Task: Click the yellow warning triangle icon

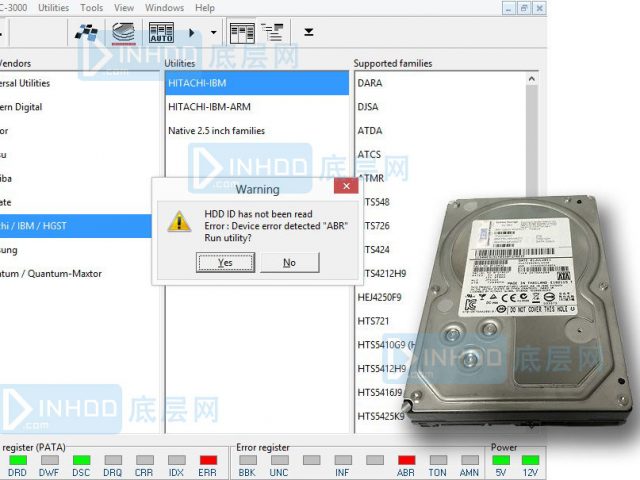Action: 179,222
